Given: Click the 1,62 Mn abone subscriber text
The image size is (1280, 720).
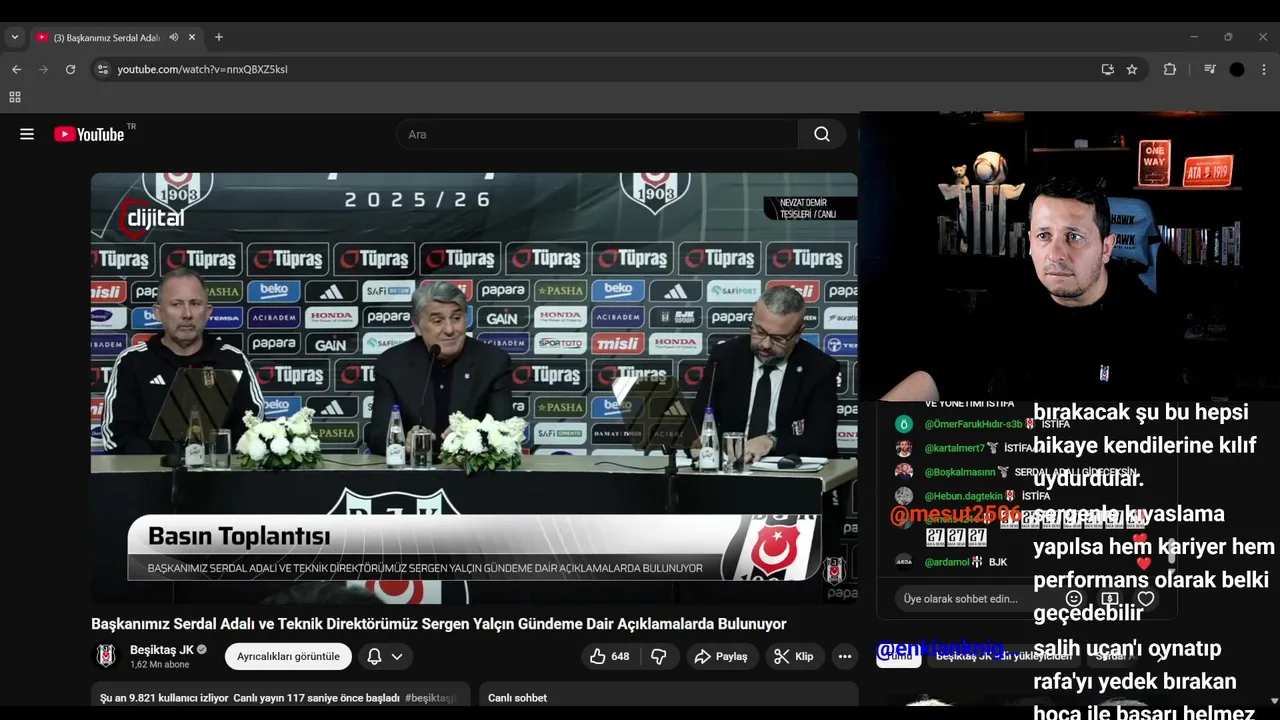Looking at the screenshot, I should pos(159,664).
